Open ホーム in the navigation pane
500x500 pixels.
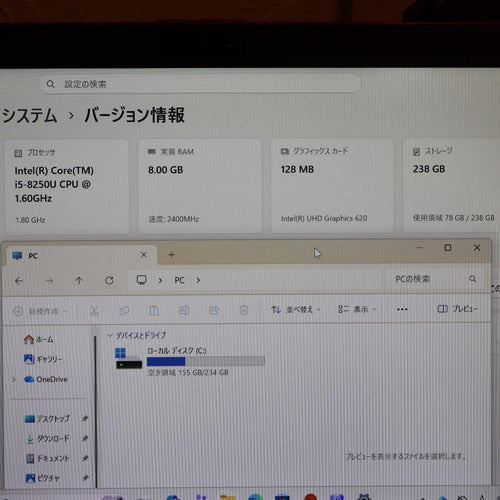39,339
